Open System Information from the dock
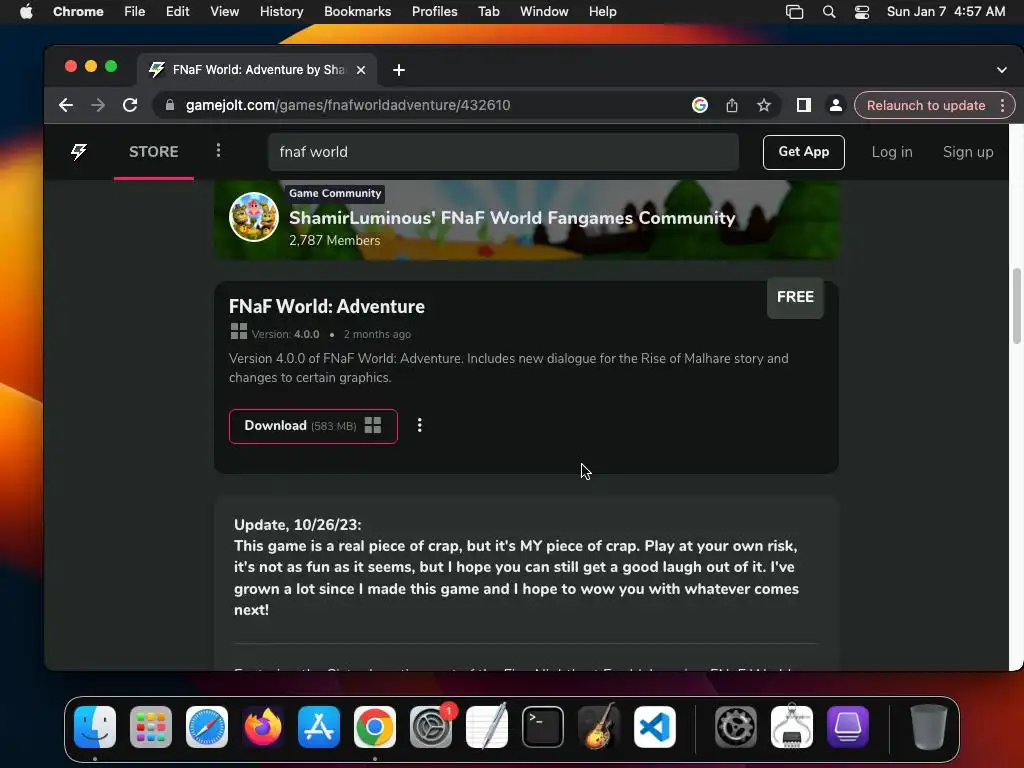 [x=792, y=727]
